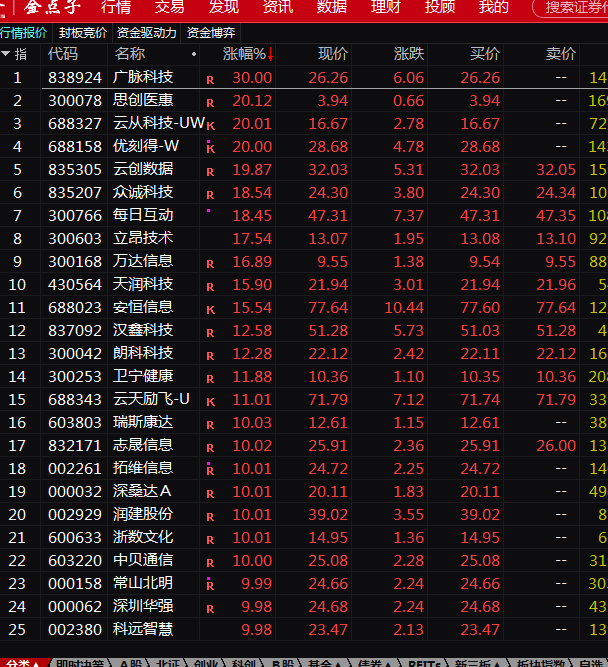Select stock code 688158
608x667 pixels.
click(x=75, y=146)
